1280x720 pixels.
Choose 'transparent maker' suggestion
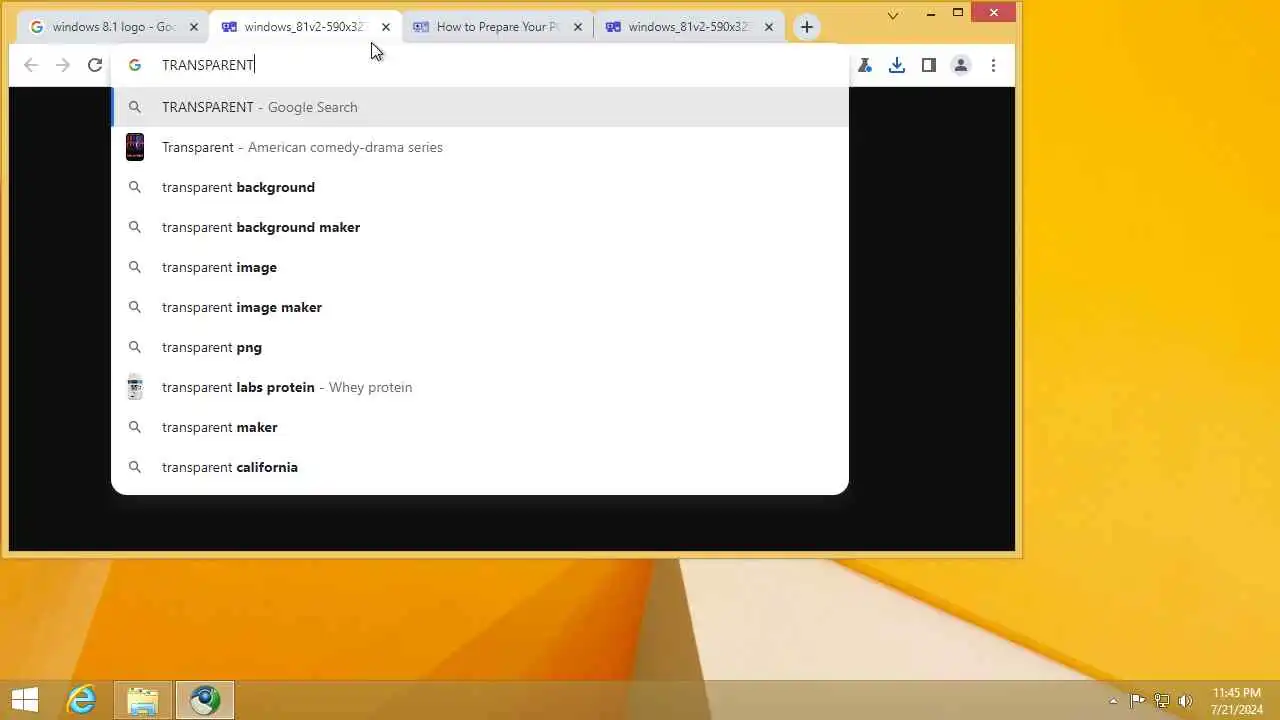(x=480, y=427)
